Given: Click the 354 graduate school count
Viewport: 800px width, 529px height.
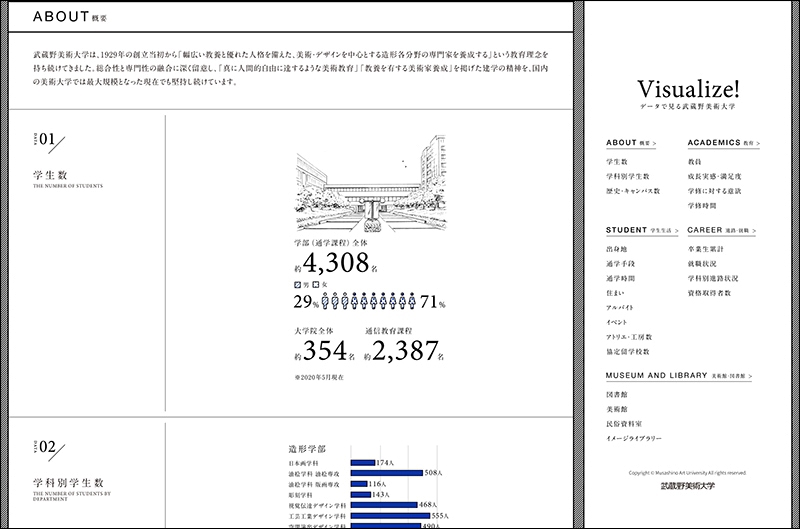Looking at the screenshot, I should 325,351.
